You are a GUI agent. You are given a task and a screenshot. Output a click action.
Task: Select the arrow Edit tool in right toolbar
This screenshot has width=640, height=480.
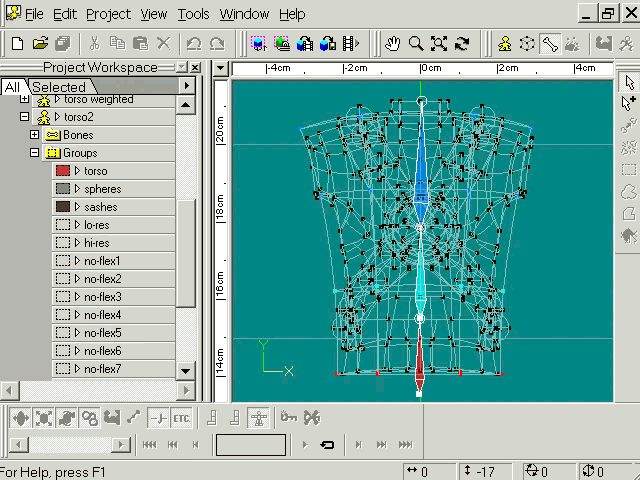(628, 82)
